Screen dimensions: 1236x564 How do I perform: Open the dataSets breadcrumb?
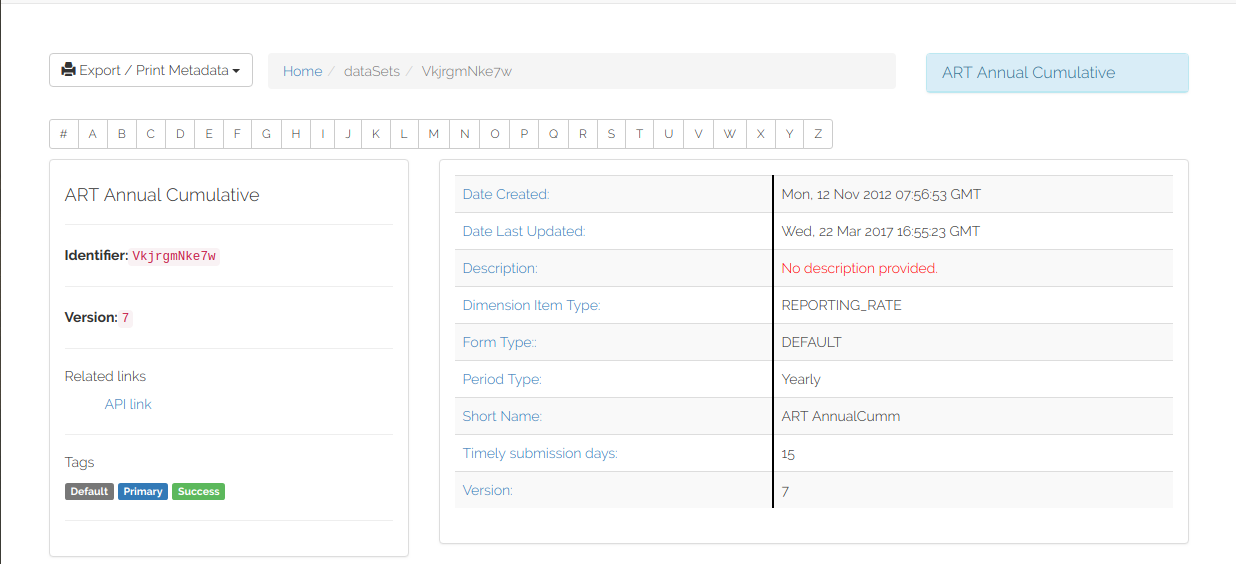pyautogui.click(x=372, y=71)
